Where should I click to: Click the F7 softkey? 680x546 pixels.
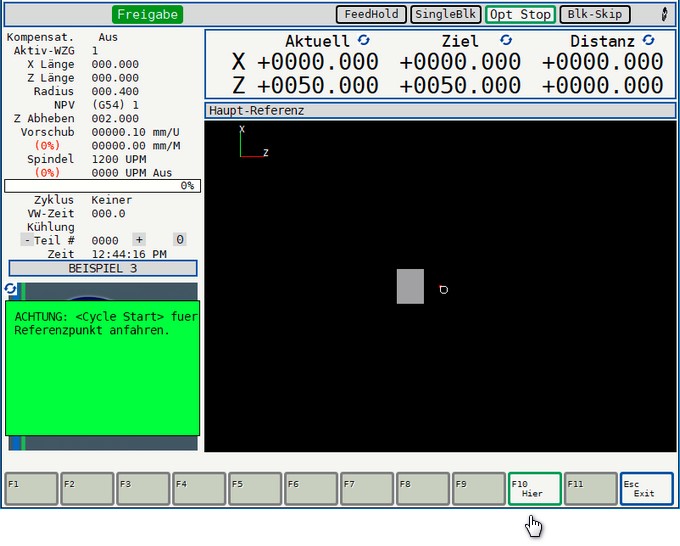pyautogui.click(x=367, y=489)
